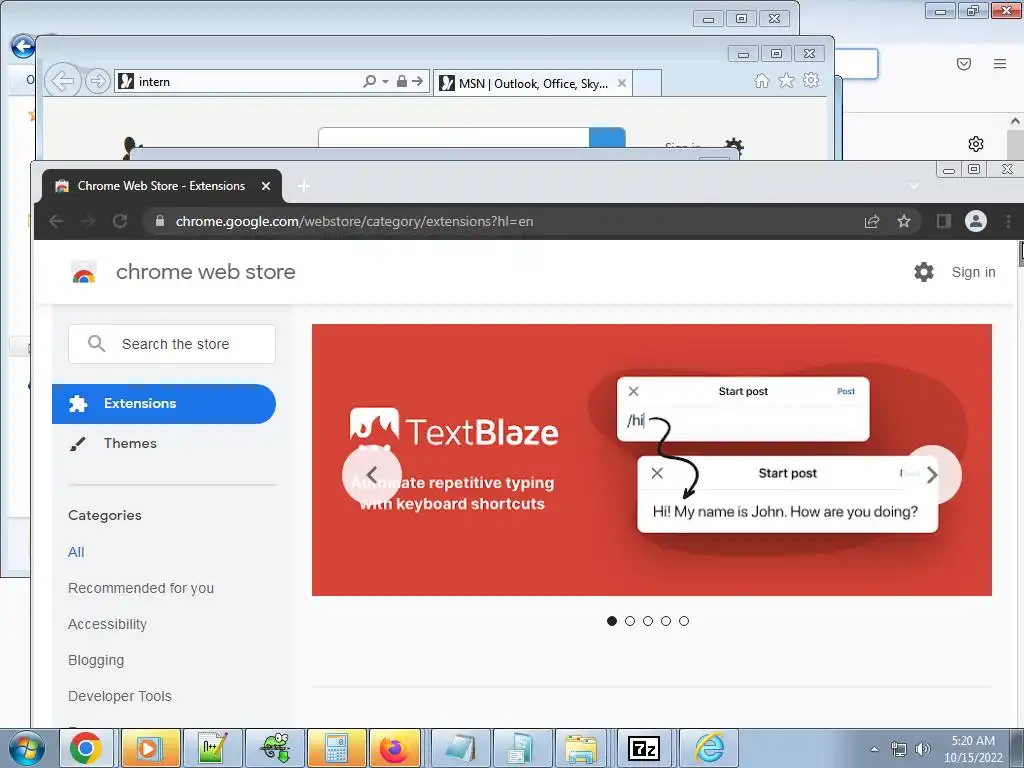Image resolution: width=1024 pixels, height=768 pixels.
Task: Open the Developer Tools category
Action: (120, 696)
